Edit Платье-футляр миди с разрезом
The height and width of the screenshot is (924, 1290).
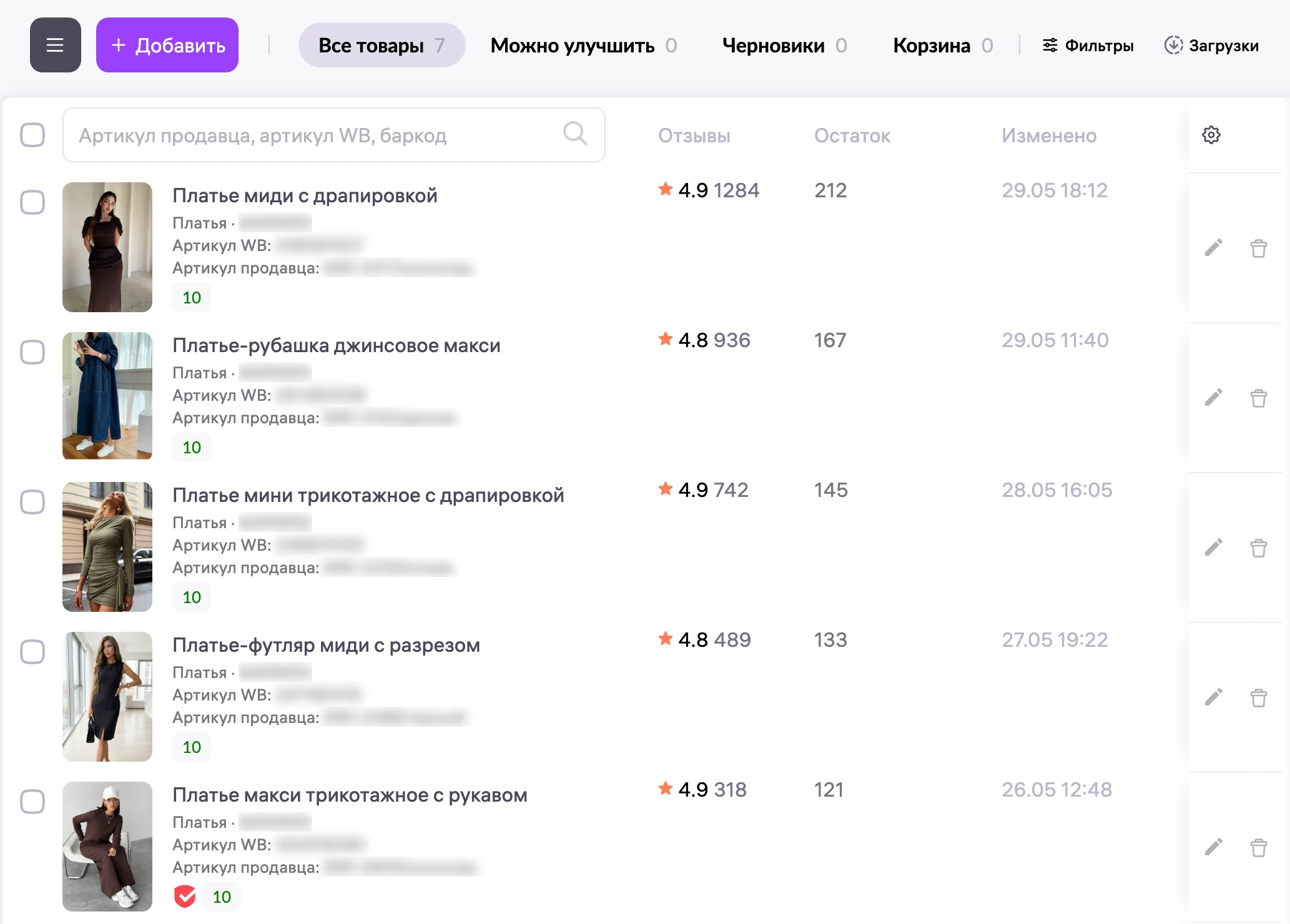tap(1213, 697)
